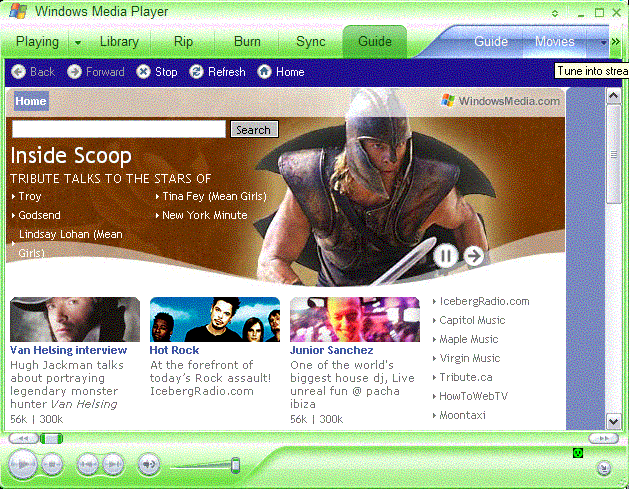Expand more online stores chevron
The width and height of the screenshot is (629, 489).
[602, 42]
